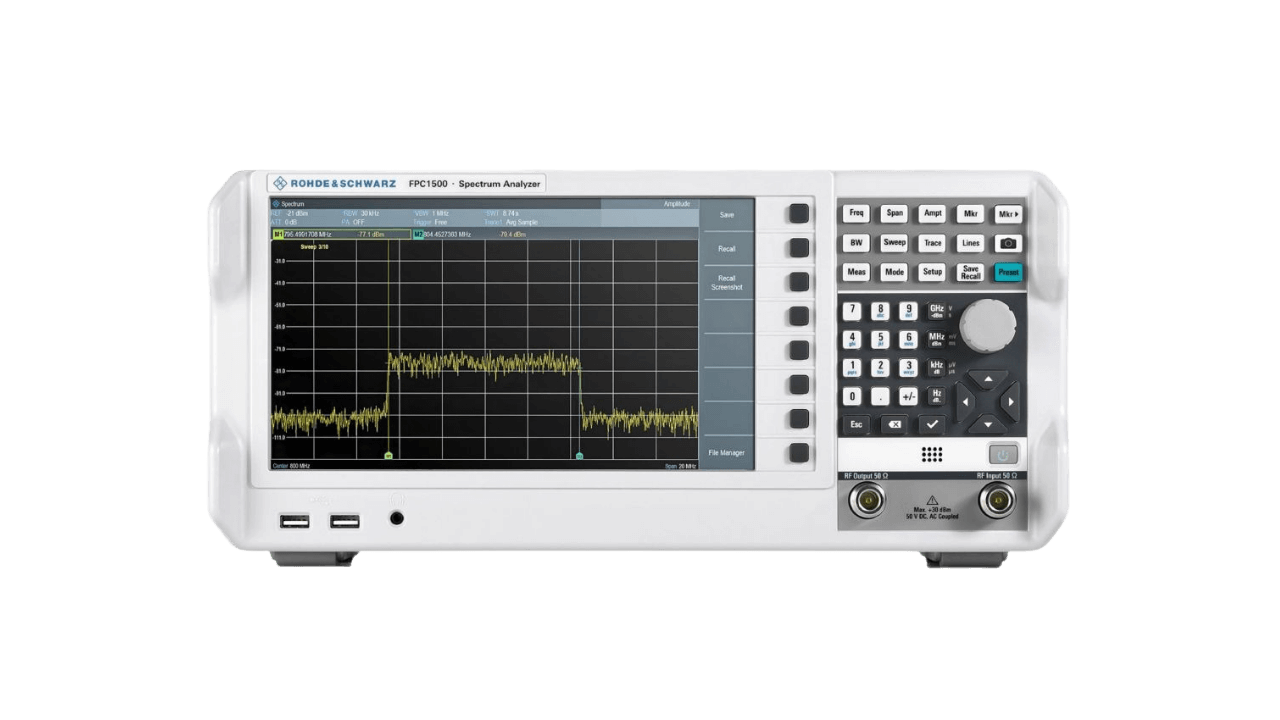
Task: Choose the Recall Screenshot softkey
Action: point(727,283)
